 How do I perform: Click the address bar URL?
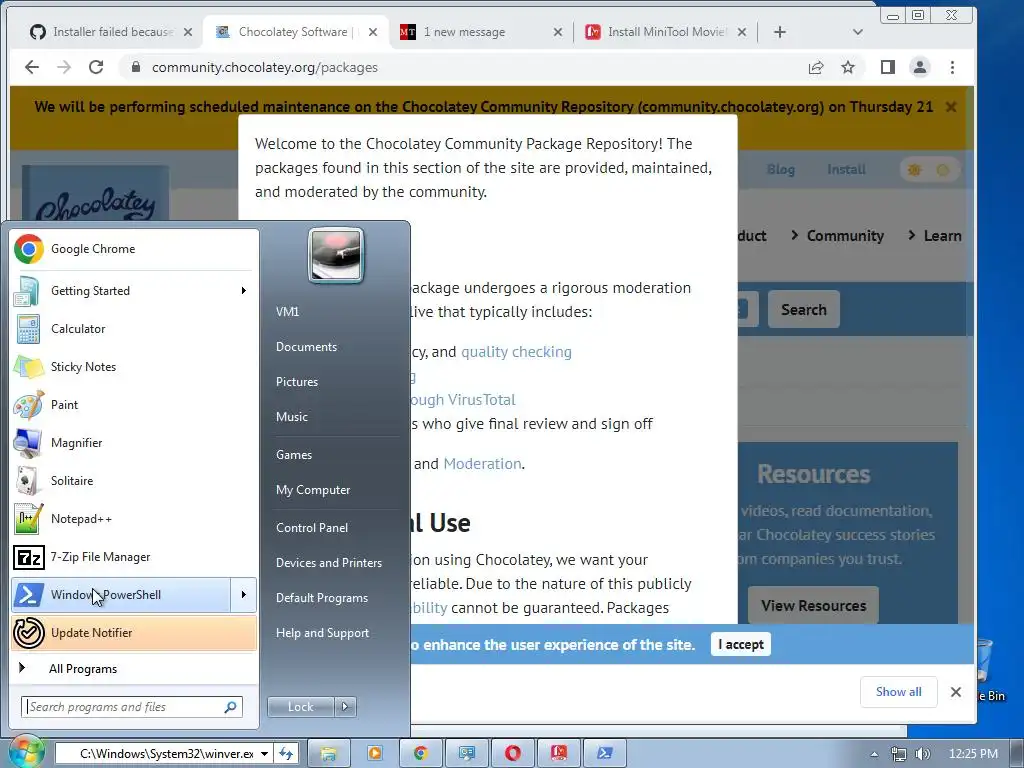click(x=264, y=67)
